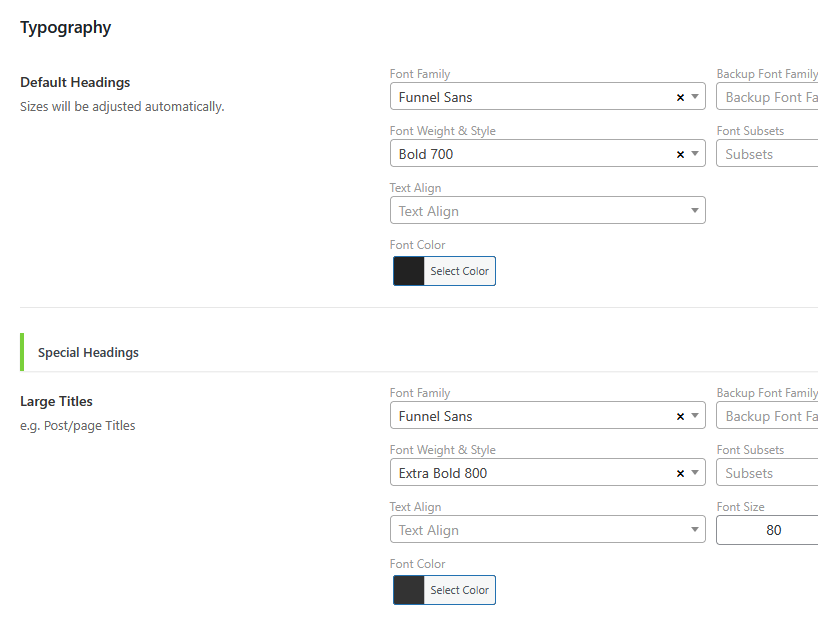Open Default Headings Font Family dropdown arrow
818x621 pixels.
point(695,97)
